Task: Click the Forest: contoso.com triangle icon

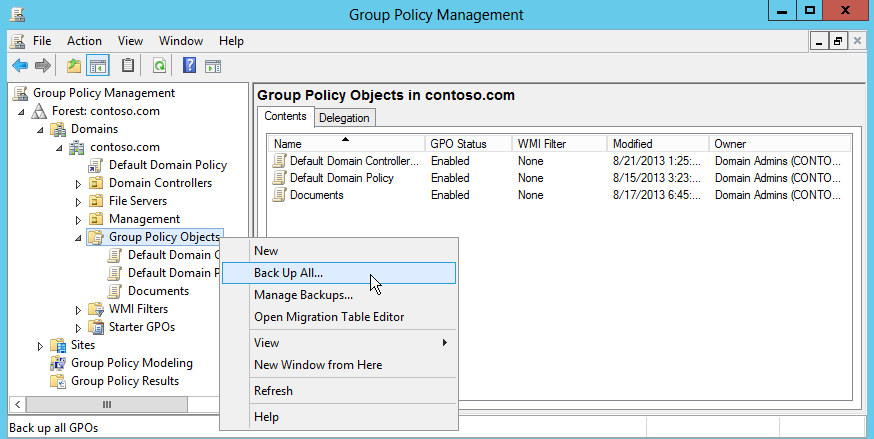Action: coord(38,111)
